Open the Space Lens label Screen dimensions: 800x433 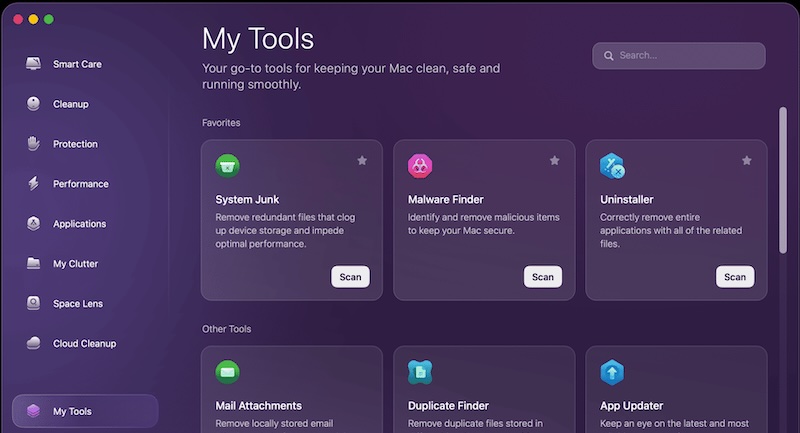coord(78,303)
